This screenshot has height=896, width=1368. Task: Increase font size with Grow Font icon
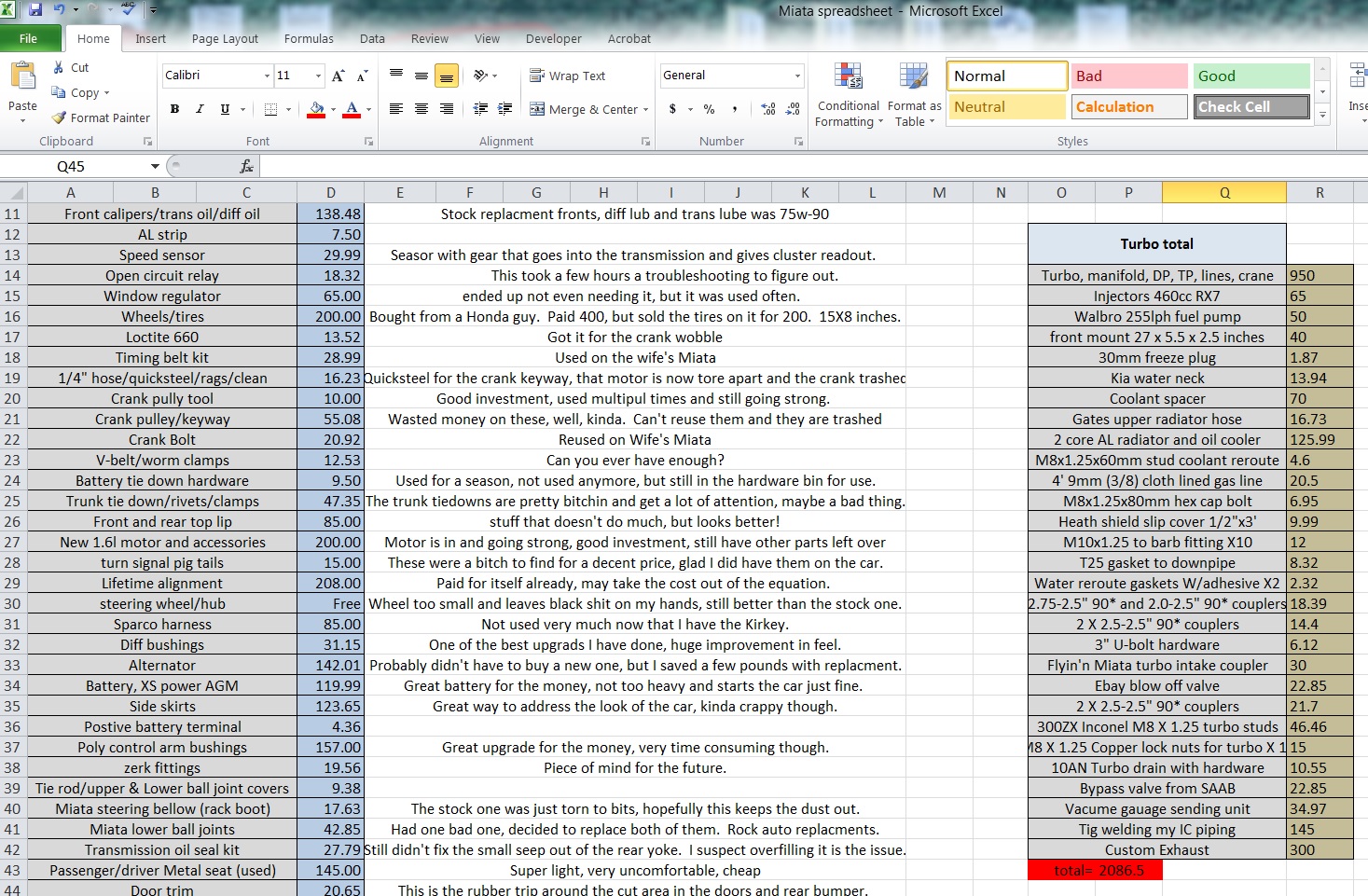(x=338, y=76)
